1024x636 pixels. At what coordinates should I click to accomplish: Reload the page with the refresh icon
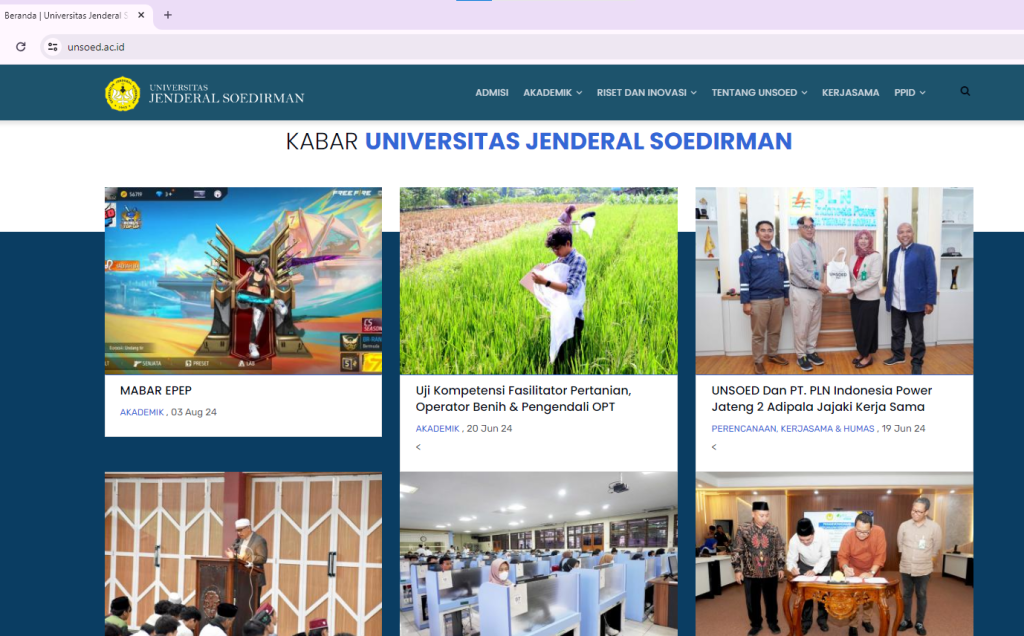pyautogui.click(x=20, y=46)
